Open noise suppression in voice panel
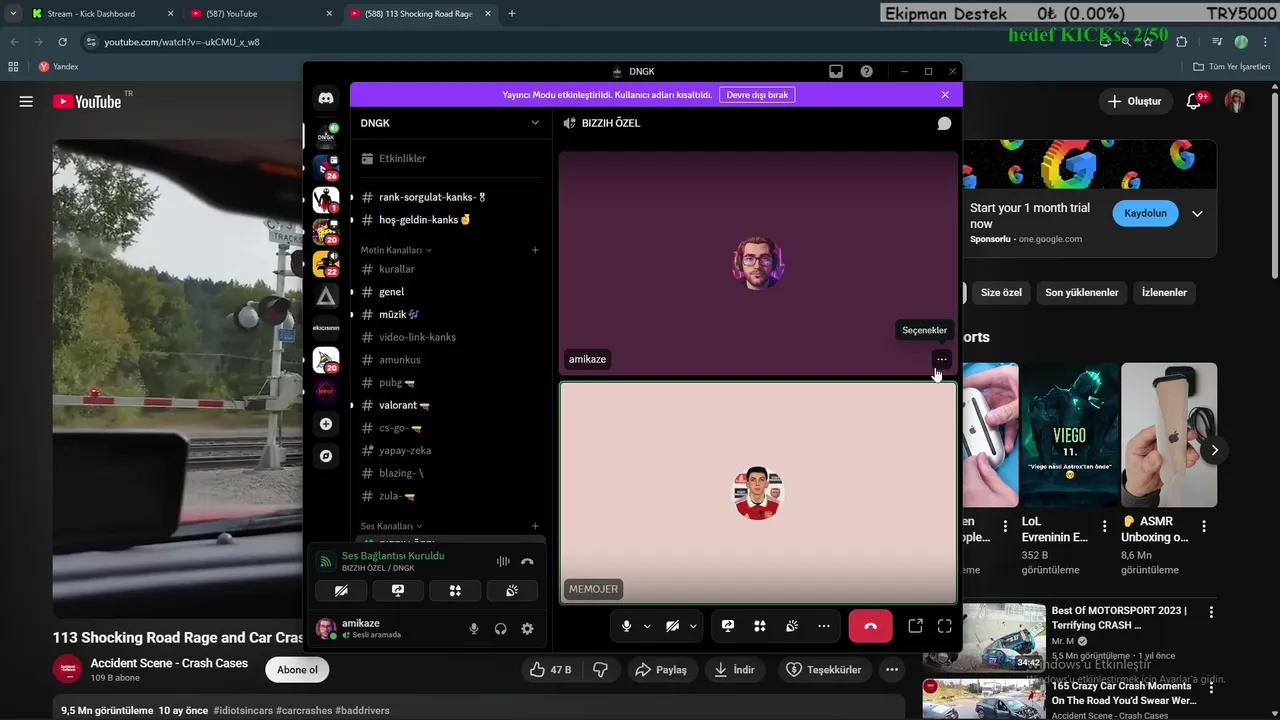 click(x=503, y=562)
